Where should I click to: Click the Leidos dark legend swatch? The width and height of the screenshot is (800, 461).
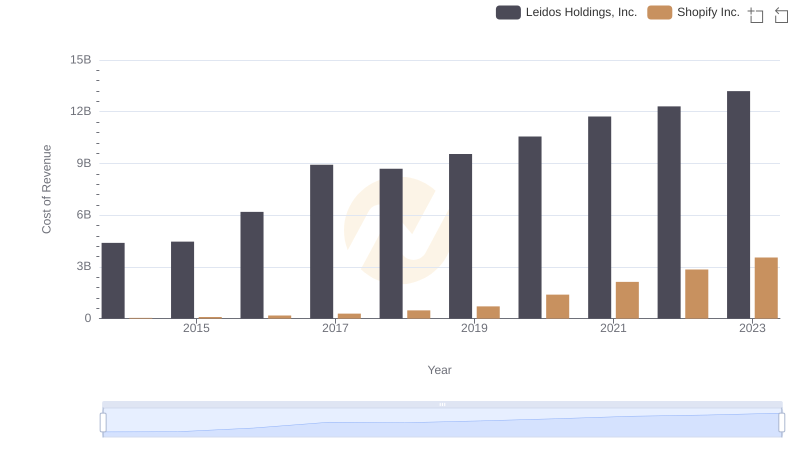click(508, 12)
